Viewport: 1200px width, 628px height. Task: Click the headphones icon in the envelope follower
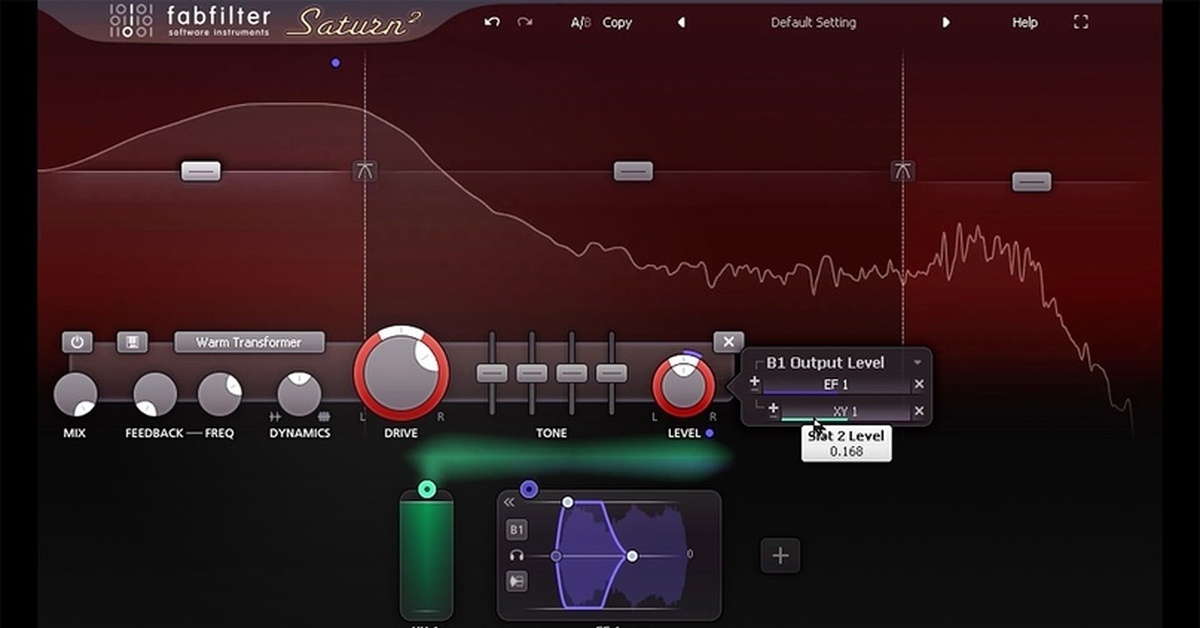[x=517, y=555]
